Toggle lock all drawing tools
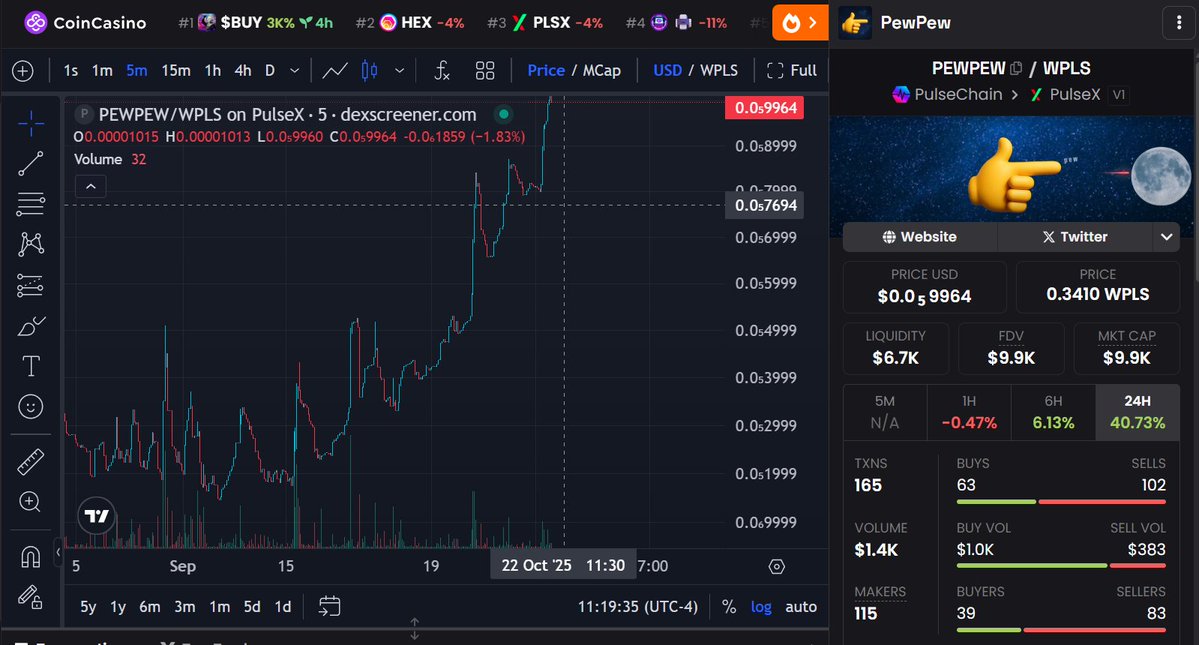1199x645 pixels. click(31, 597)
